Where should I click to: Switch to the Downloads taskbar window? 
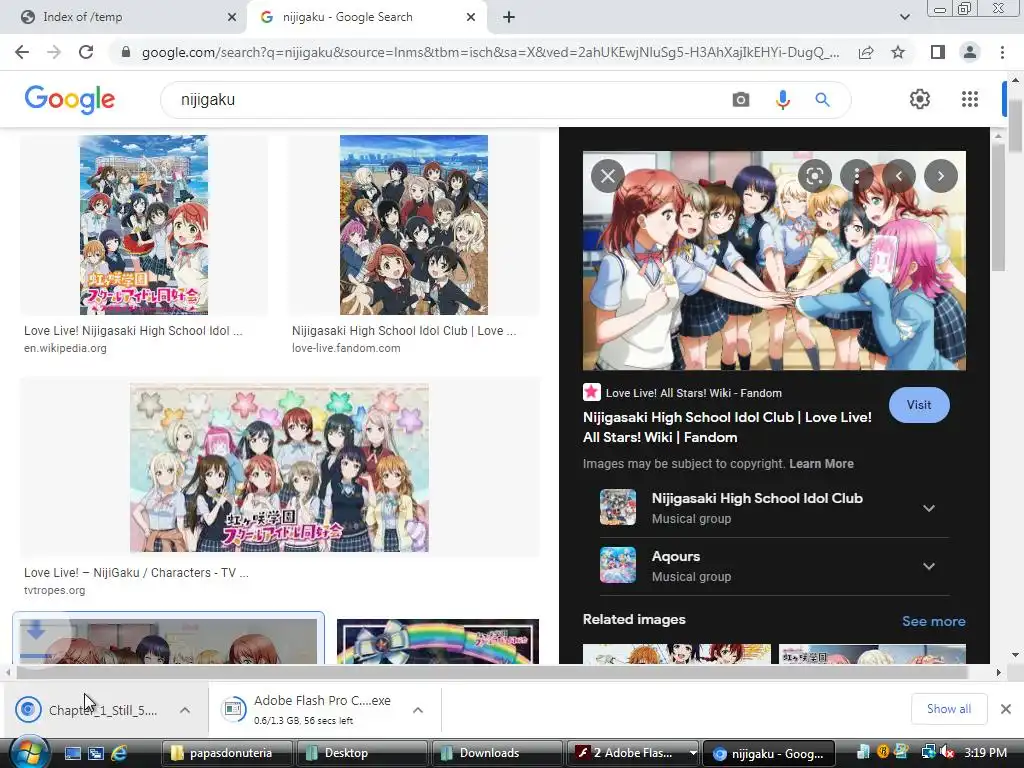point(498,753)
